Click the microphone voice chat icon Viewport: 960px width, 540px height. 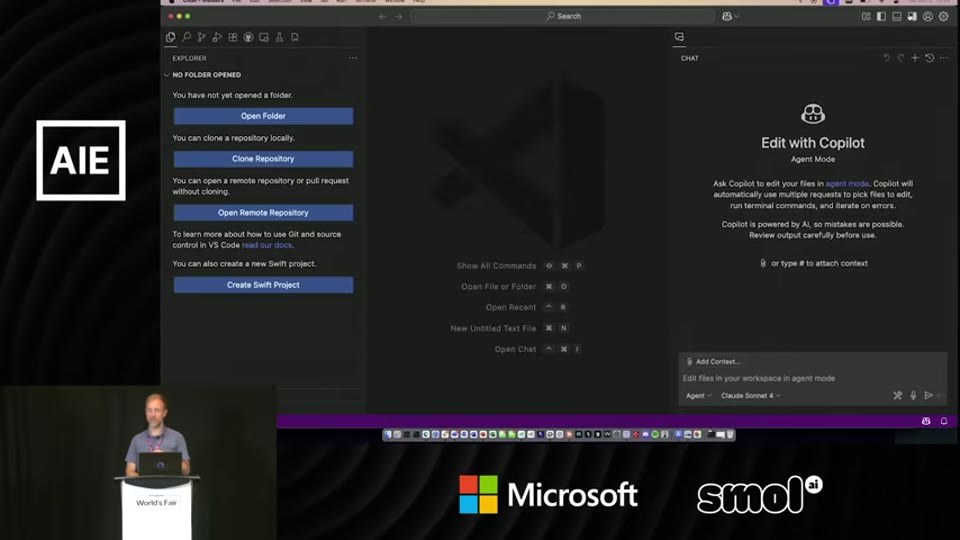pyautogui.click(x=913, y=396)
